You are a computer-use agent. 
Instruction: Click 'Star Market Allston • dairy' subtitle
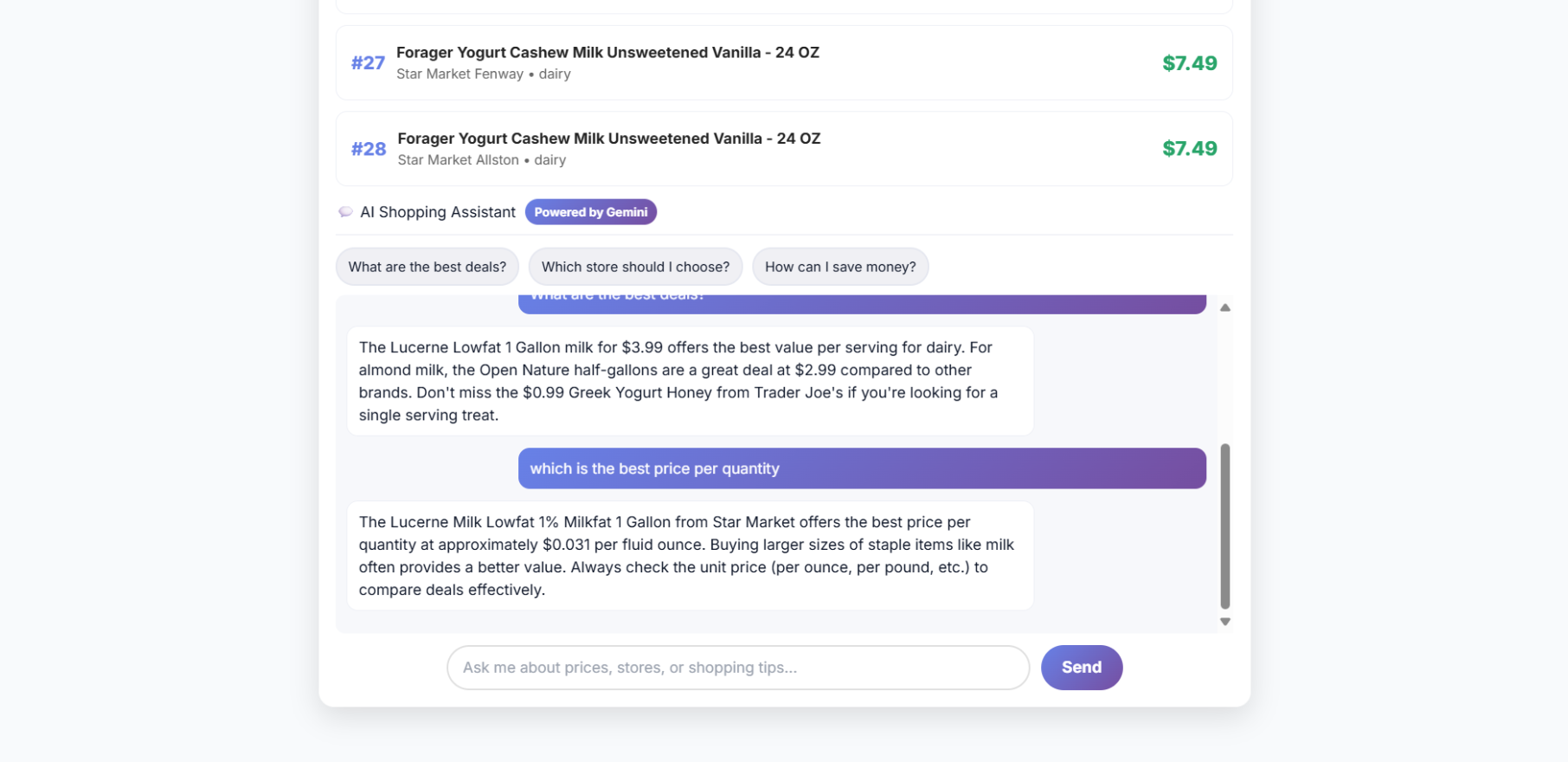[482, 160]
